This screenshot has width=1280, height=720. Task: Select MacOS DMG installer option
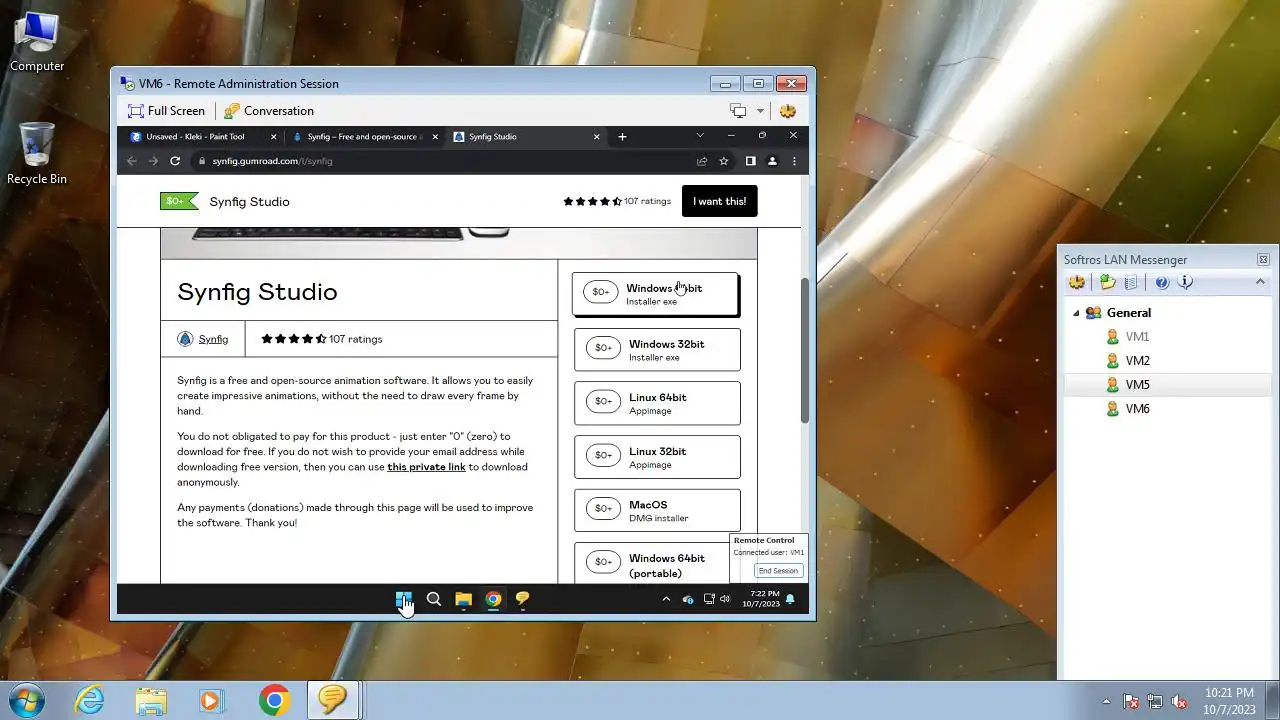pyautogui.click(x=657, y=511)
